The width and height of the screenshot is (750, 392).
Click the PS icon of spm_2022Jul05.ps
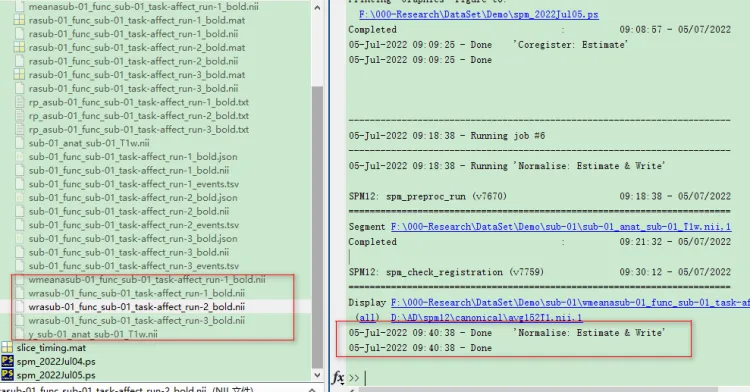(x=7, y=375)
